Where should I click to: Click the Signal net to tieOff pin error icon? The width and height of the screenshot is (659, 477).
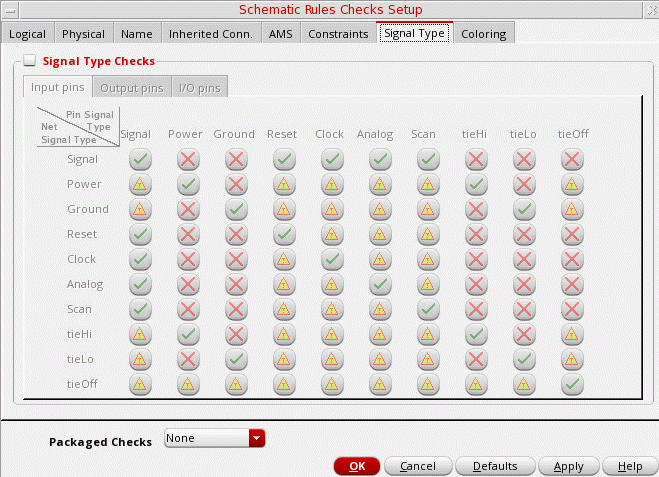tap(571, 159)
